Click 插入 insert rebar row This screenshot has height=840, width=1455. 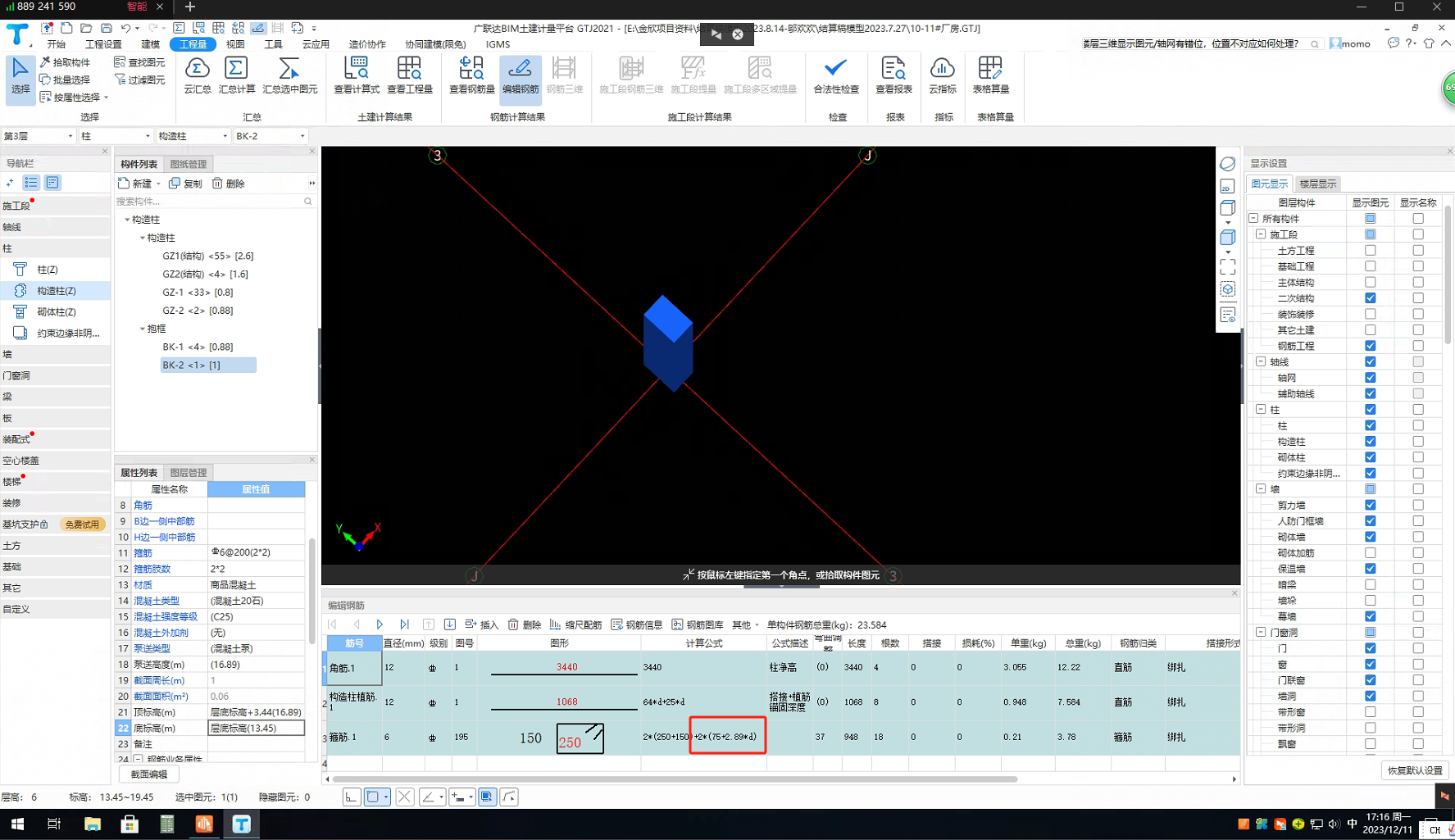coord(482,624)
